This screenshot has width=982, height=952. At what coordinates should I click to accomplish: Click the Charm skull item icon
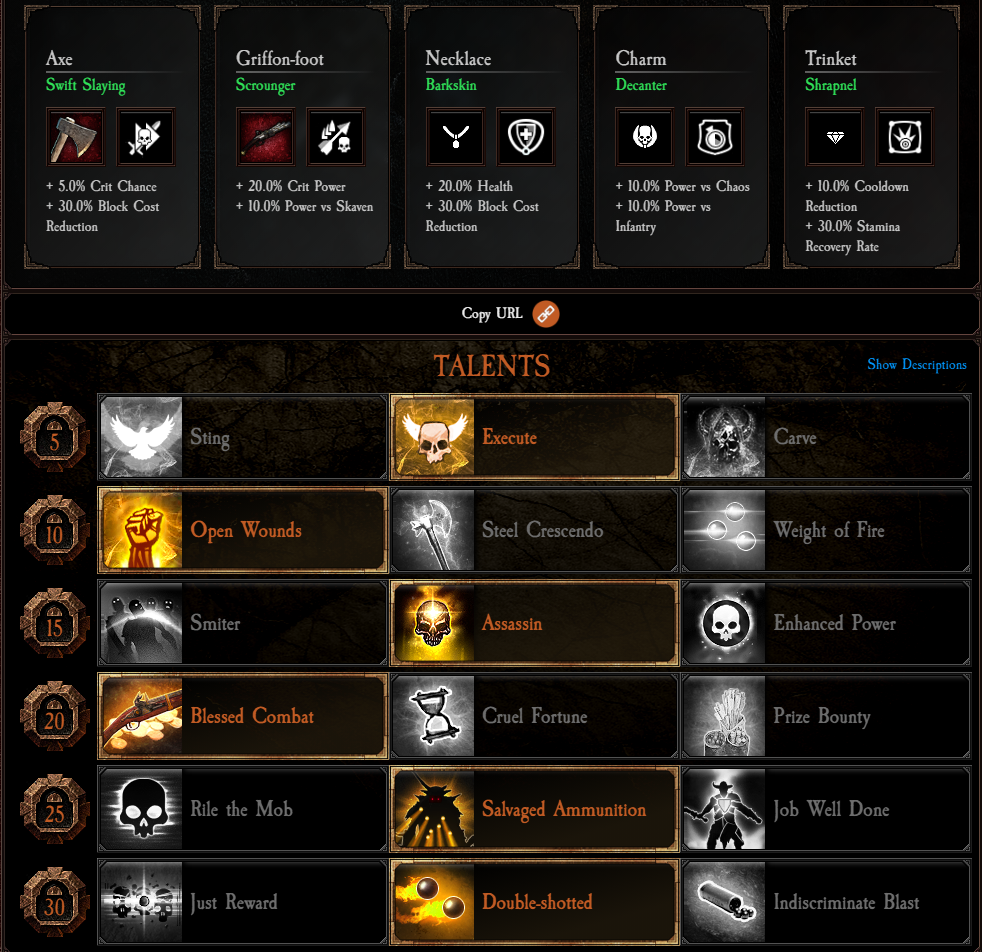pos(644,137)
